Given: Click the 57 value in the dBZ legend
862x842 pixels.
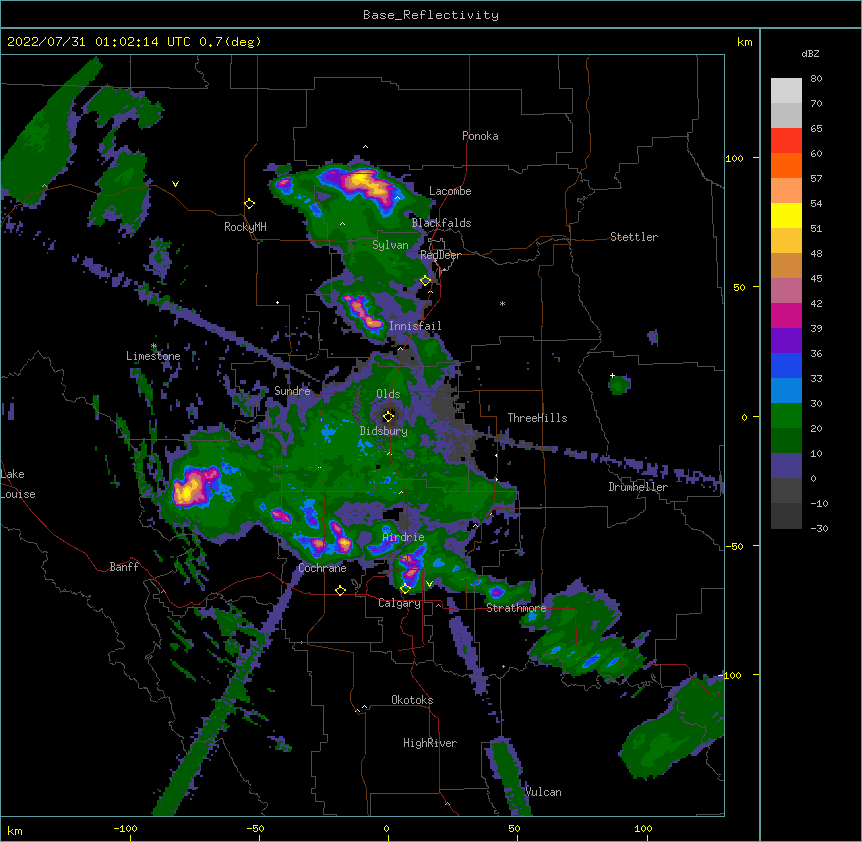Looking at the screenshot, I should 816,179.
